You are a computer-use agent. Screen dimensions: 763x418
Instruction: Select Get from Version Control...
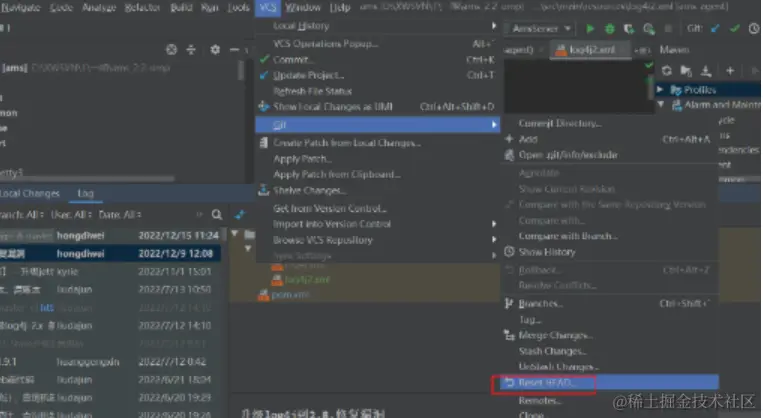point(377,209)
